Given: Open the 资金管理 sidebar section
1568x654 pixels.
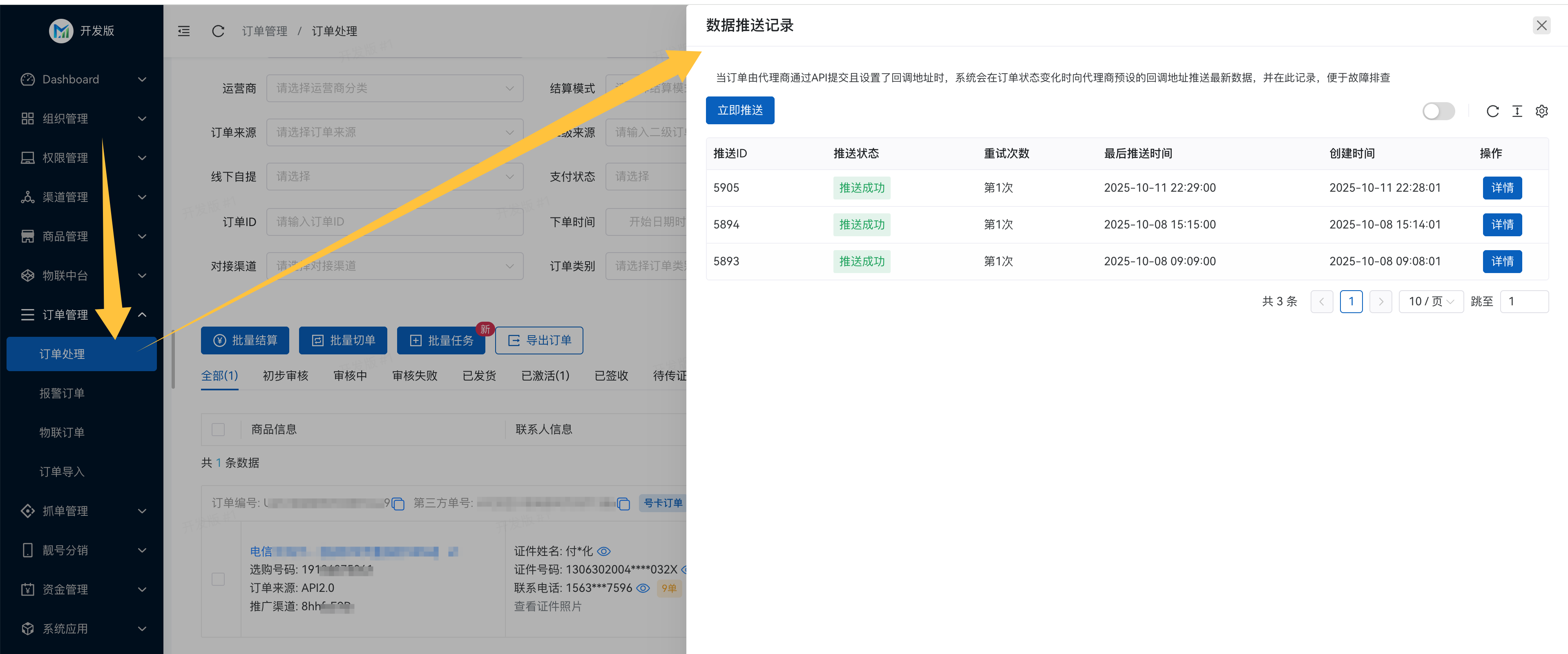Looking at the screenshot, I should point(65,589).
